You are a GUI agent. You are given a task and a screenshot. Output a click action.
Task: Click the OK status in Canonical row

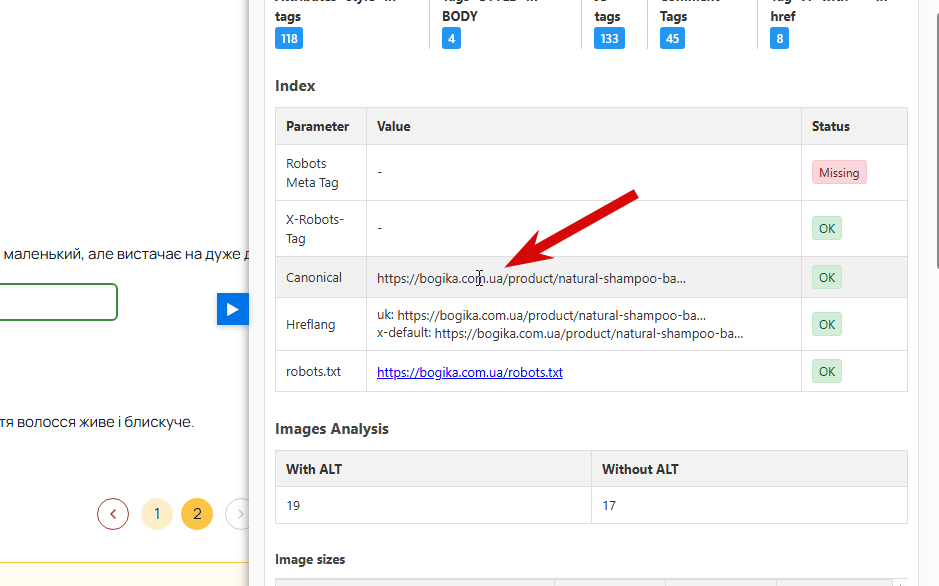point(827,277)
